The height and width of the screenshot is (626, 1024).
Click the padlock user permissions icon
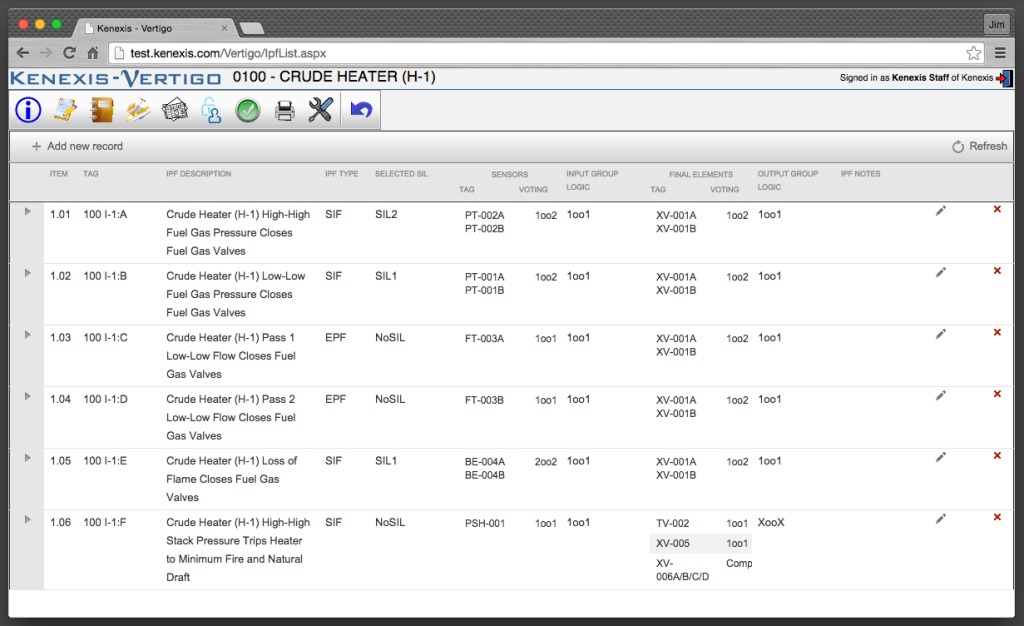pyautogui.click(x=211, y=111)
